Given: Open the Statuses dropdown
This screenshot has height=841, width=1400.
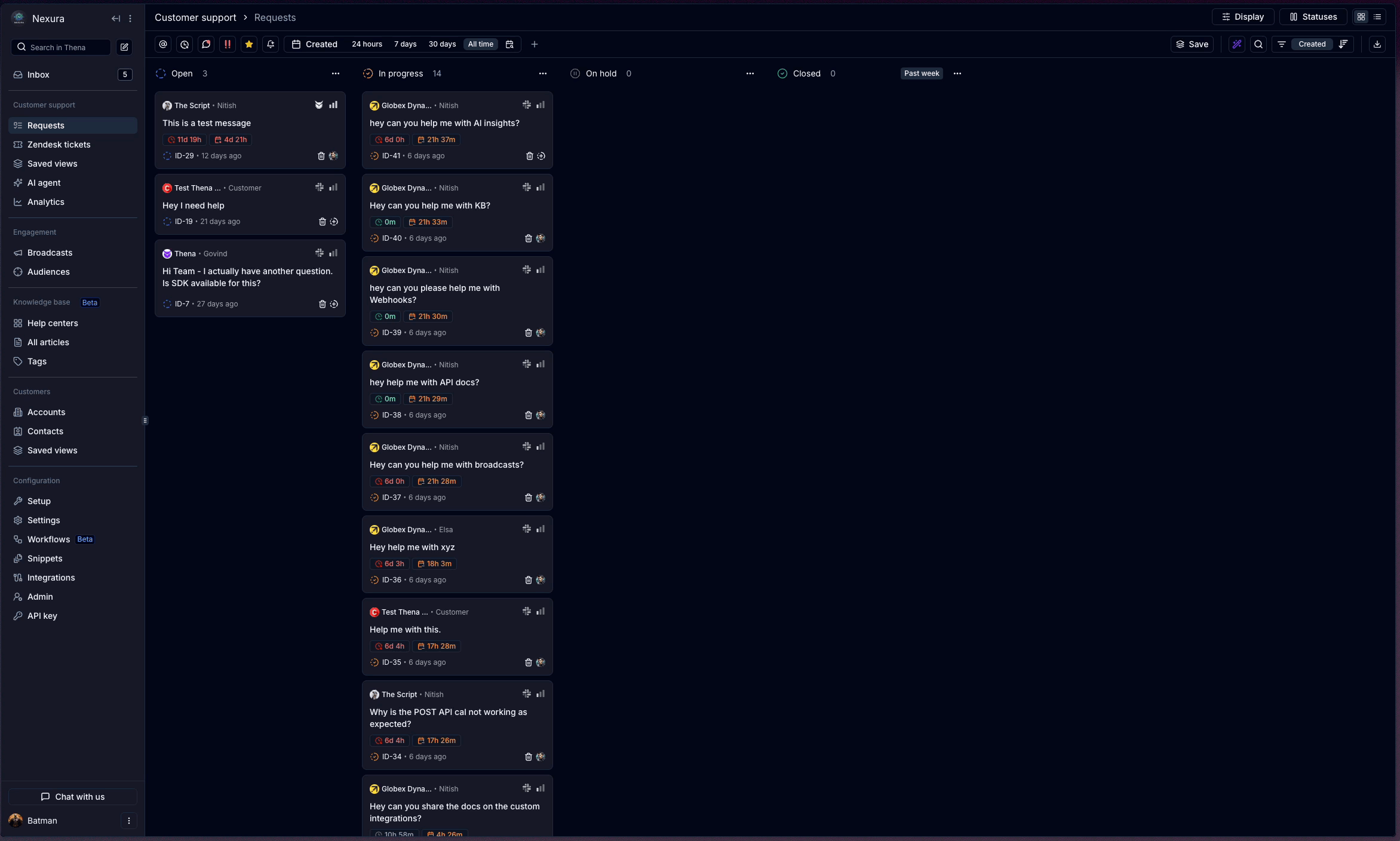Looking at the screenshot, I should [1313, 17].
